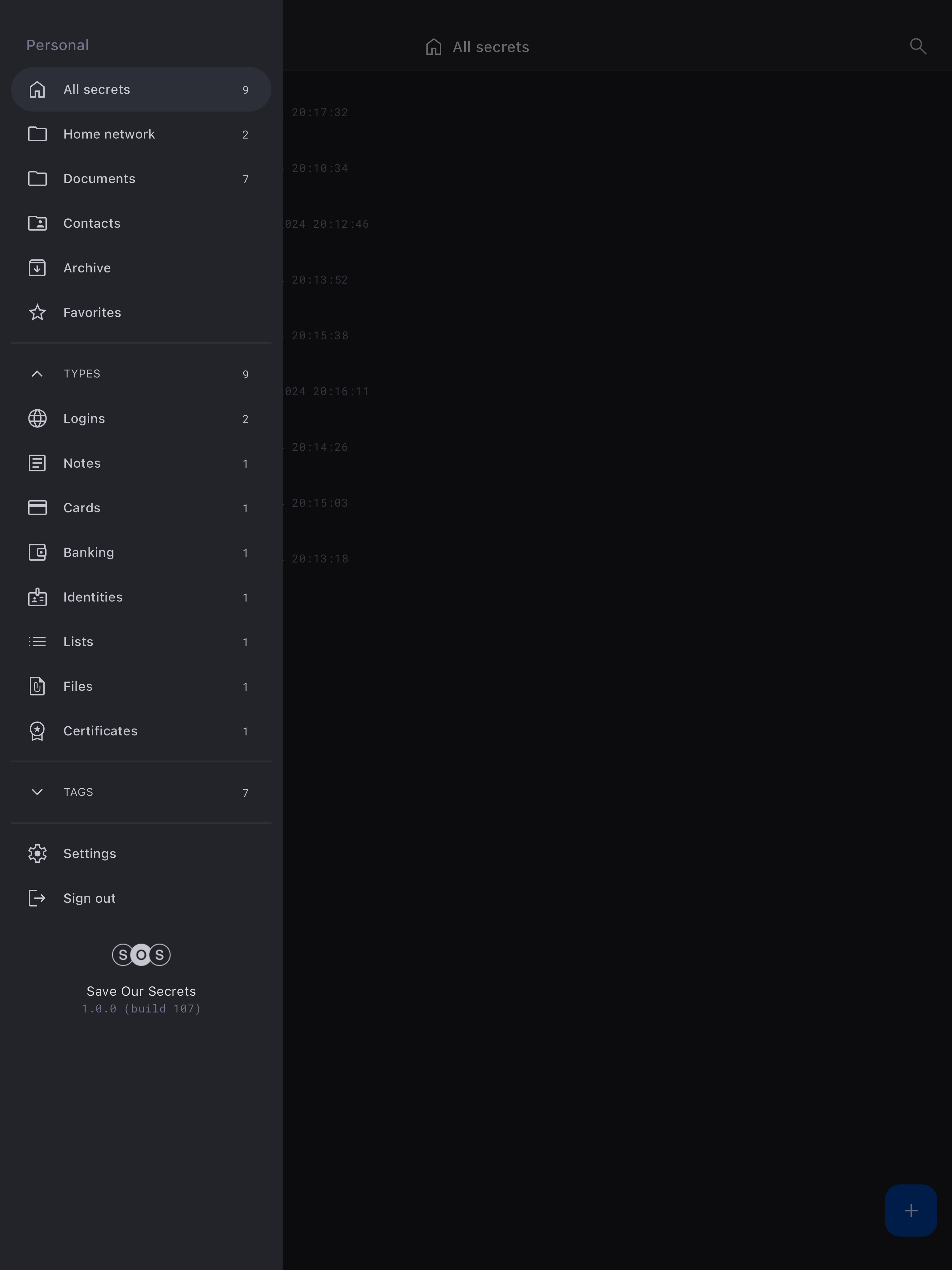Open the Identities badge icon
Screen dimensions: 952x1270
(x=37, y=597)
